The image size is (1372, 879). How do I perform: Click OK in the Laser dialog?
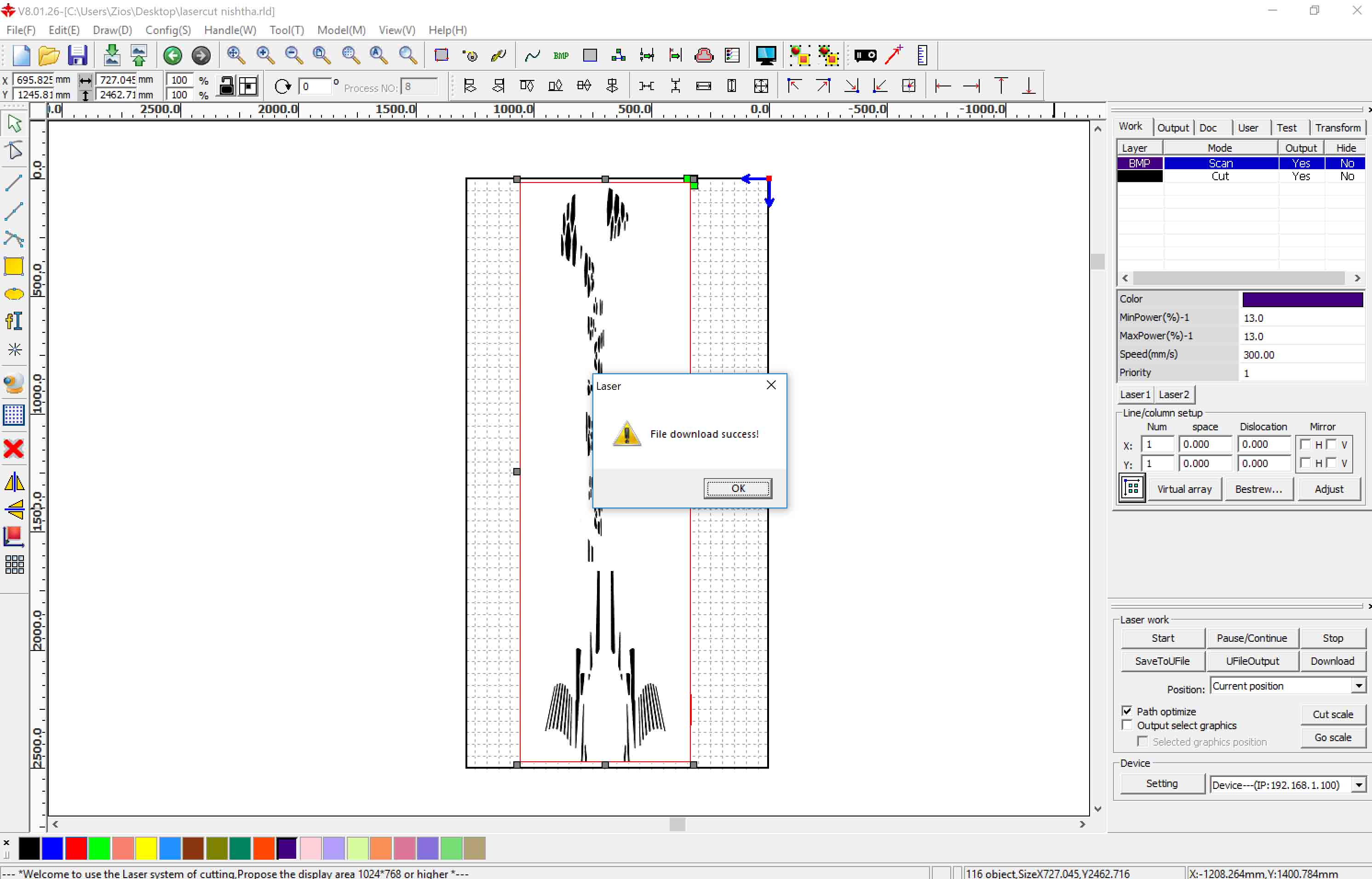tap(738, 489)
